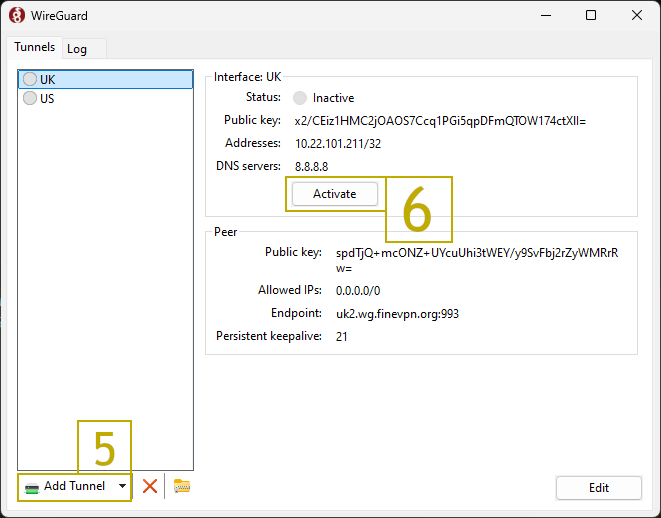The width and height of the screenshot is (661, 518).
Task: Open the Tunnels tab
Action: tap(34, 47)
